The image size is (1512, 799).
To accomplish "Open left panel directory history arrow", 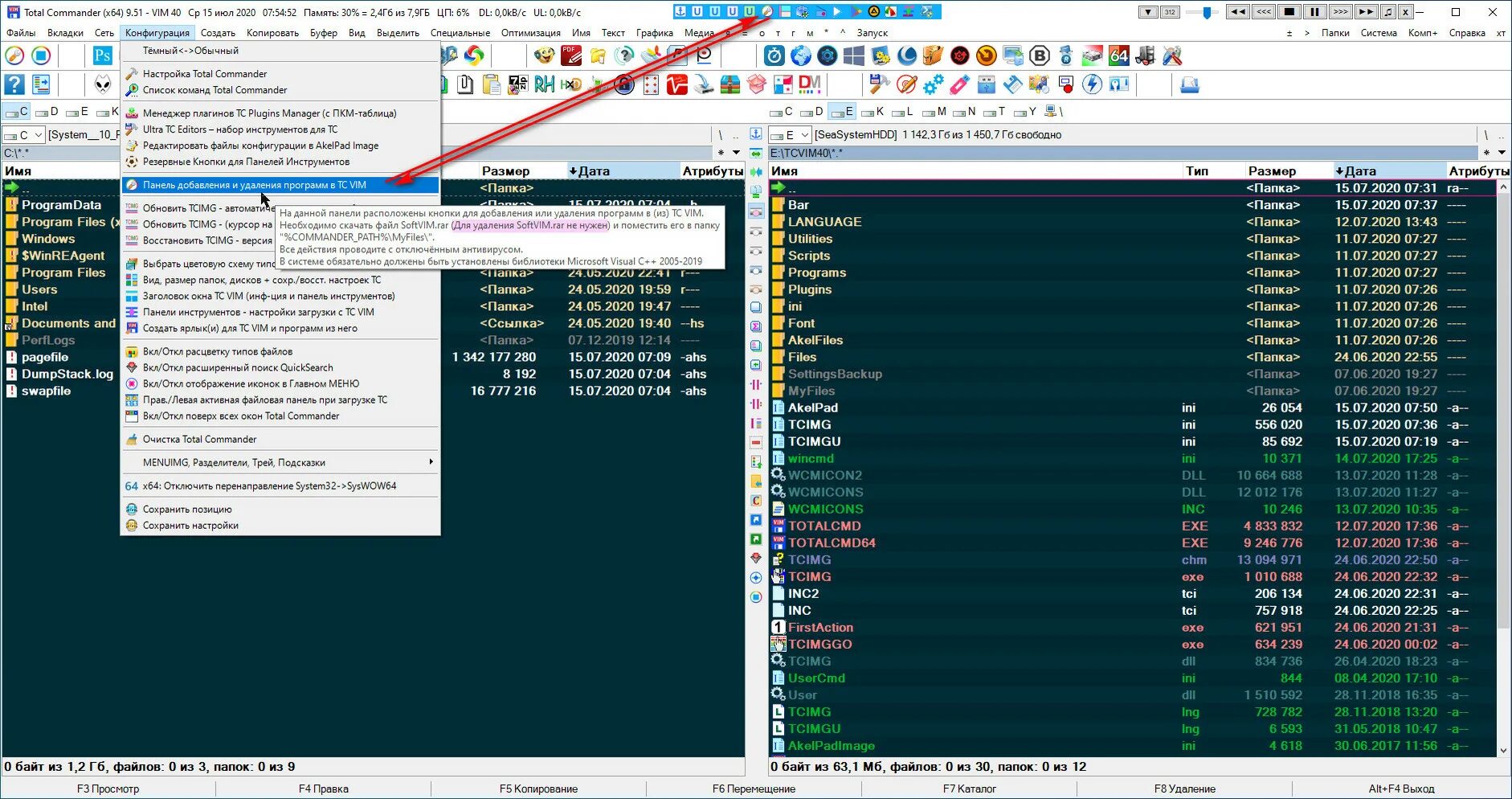I will (x=736, y=153).
